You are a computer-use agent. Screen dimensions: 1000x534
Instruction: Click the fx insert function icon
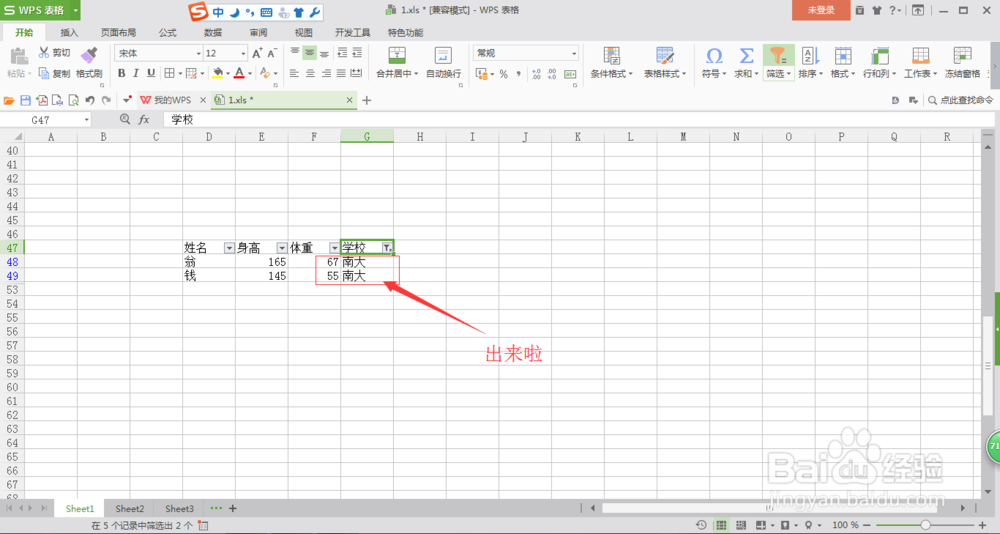pos(144,119)
